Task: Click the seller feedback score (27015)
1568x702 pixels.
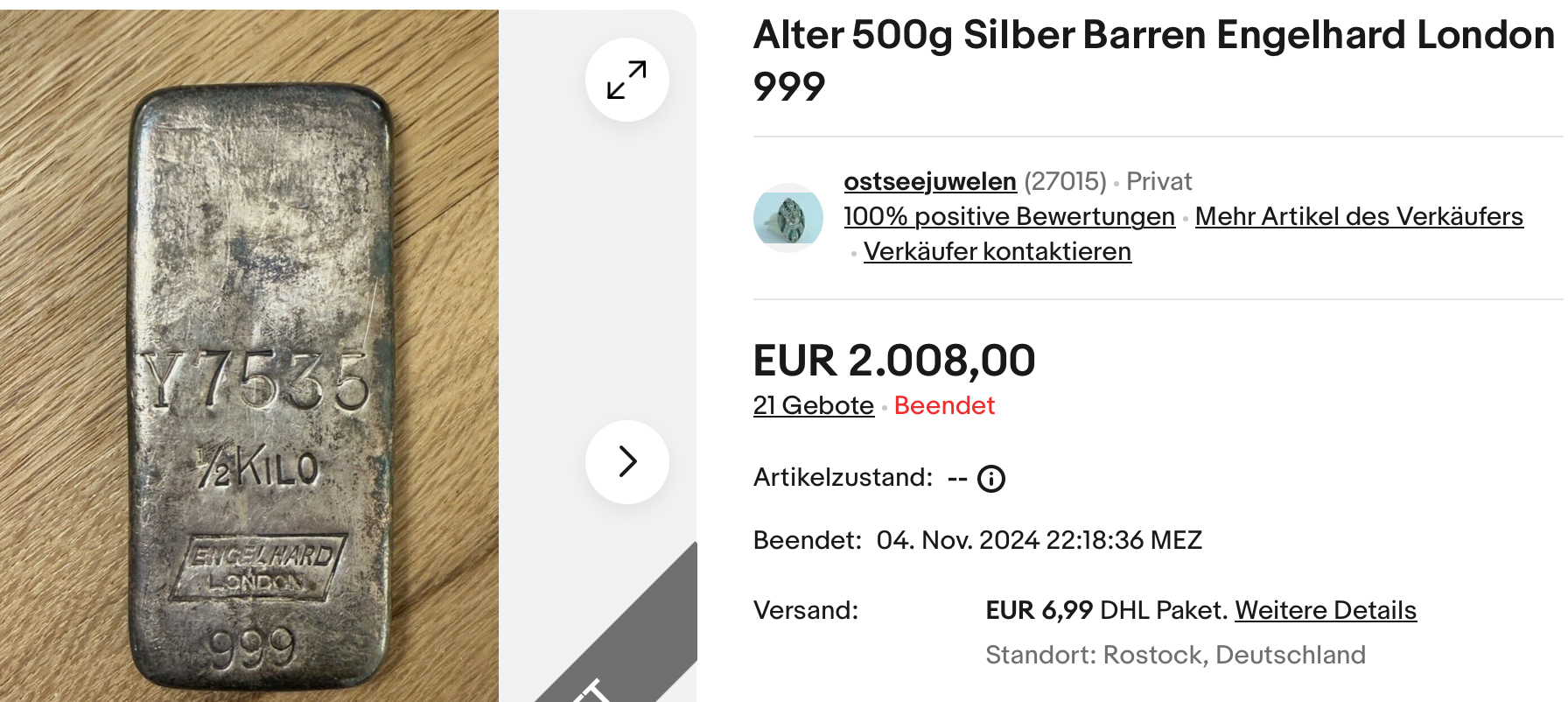Action: [x=1065, y=181]
